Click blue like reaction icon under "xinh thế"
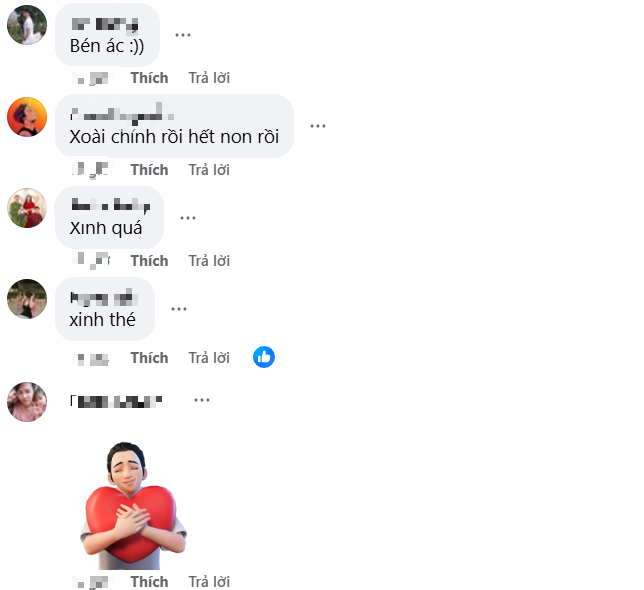Viewport: 644px width, 590px height. (264, 357)
